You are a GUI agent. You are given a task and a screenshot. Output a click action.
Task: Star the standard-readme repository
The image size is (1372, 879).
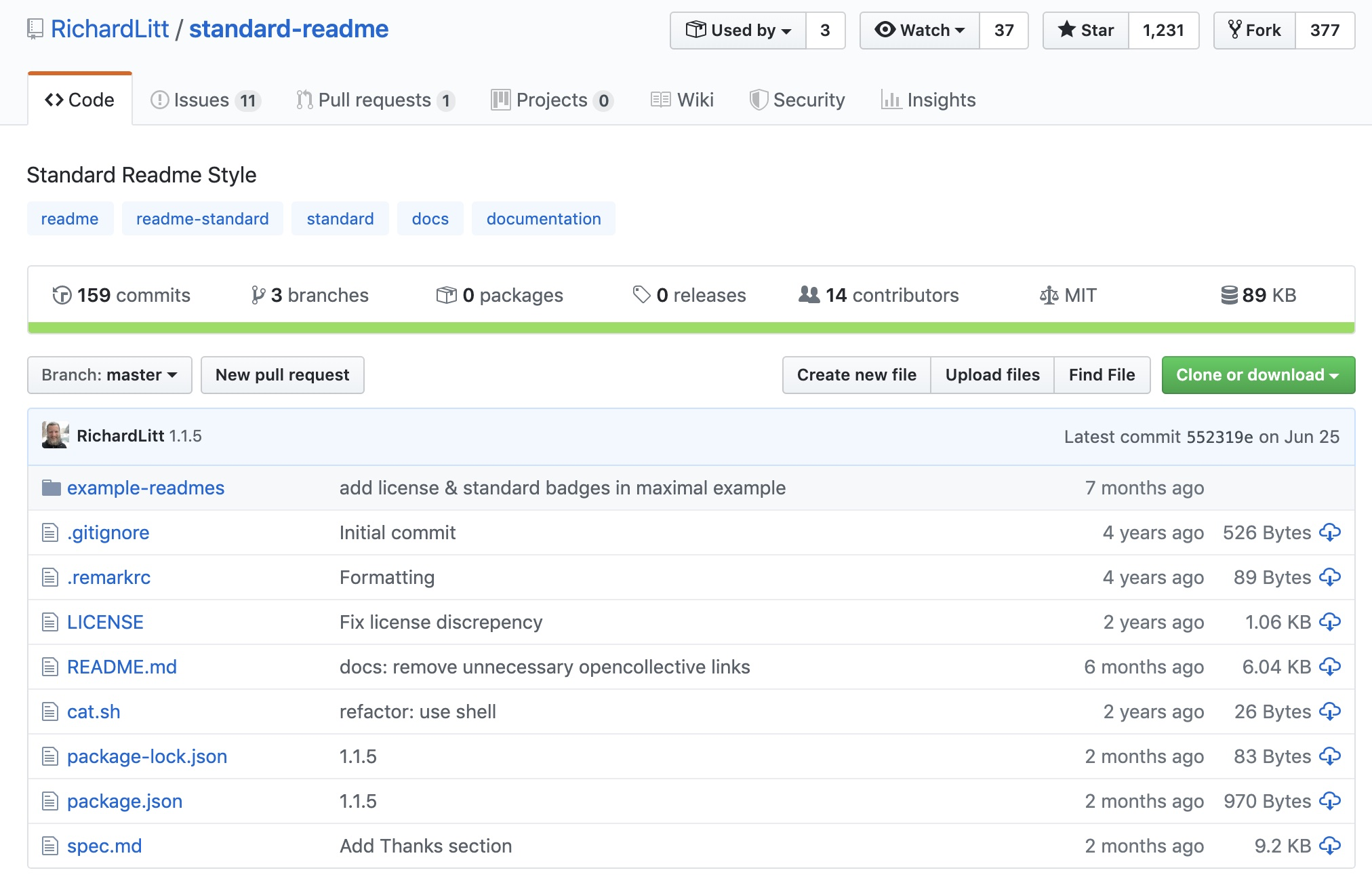pos(1086,31)
